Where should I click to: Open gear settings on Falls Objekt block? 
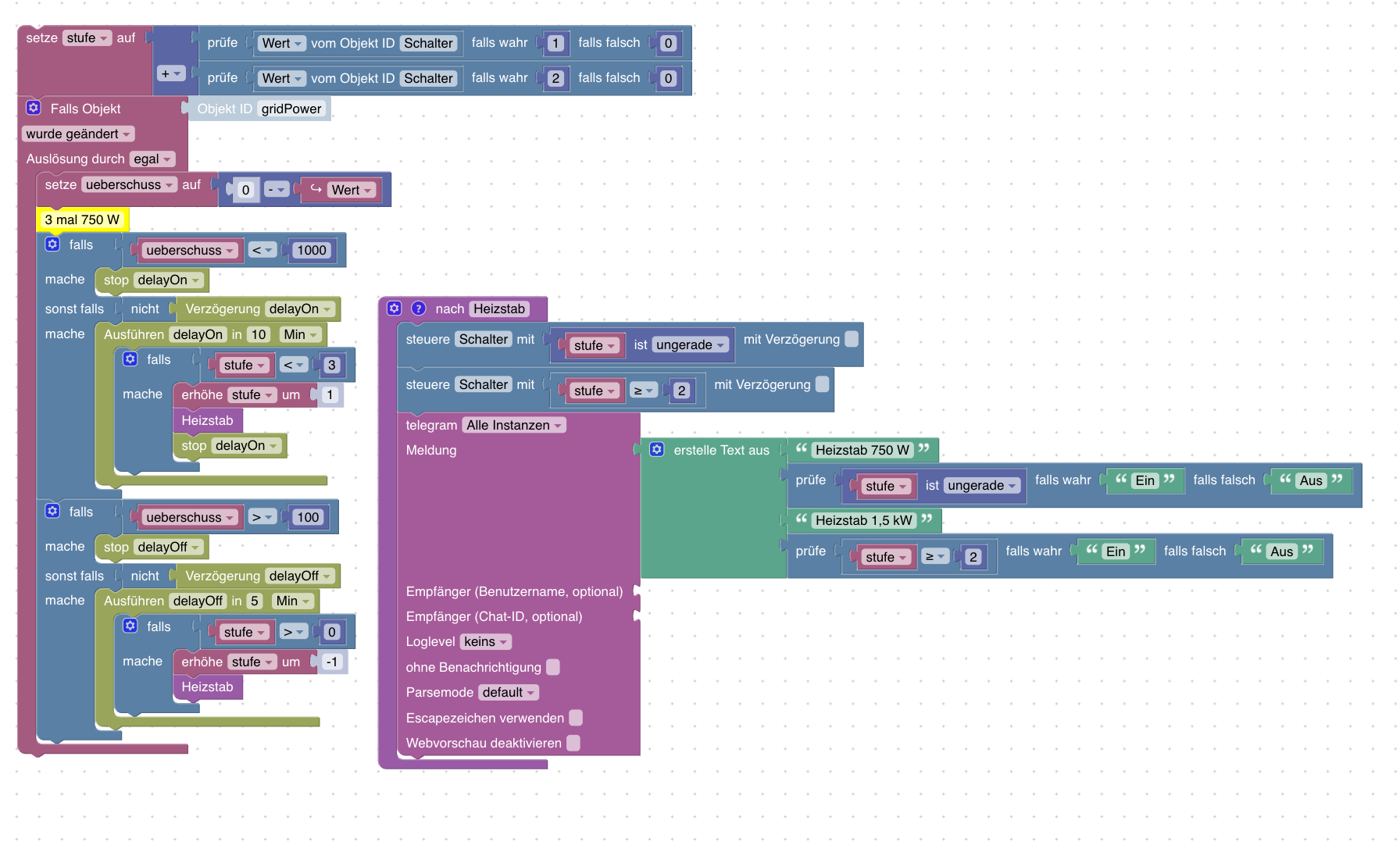tap(33, 108)
